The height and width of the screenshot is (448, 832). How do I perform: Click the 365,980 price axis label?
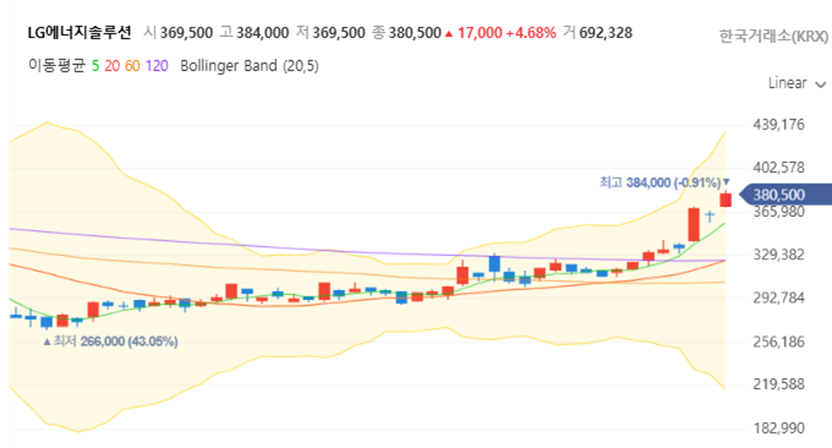click(778, 211)
